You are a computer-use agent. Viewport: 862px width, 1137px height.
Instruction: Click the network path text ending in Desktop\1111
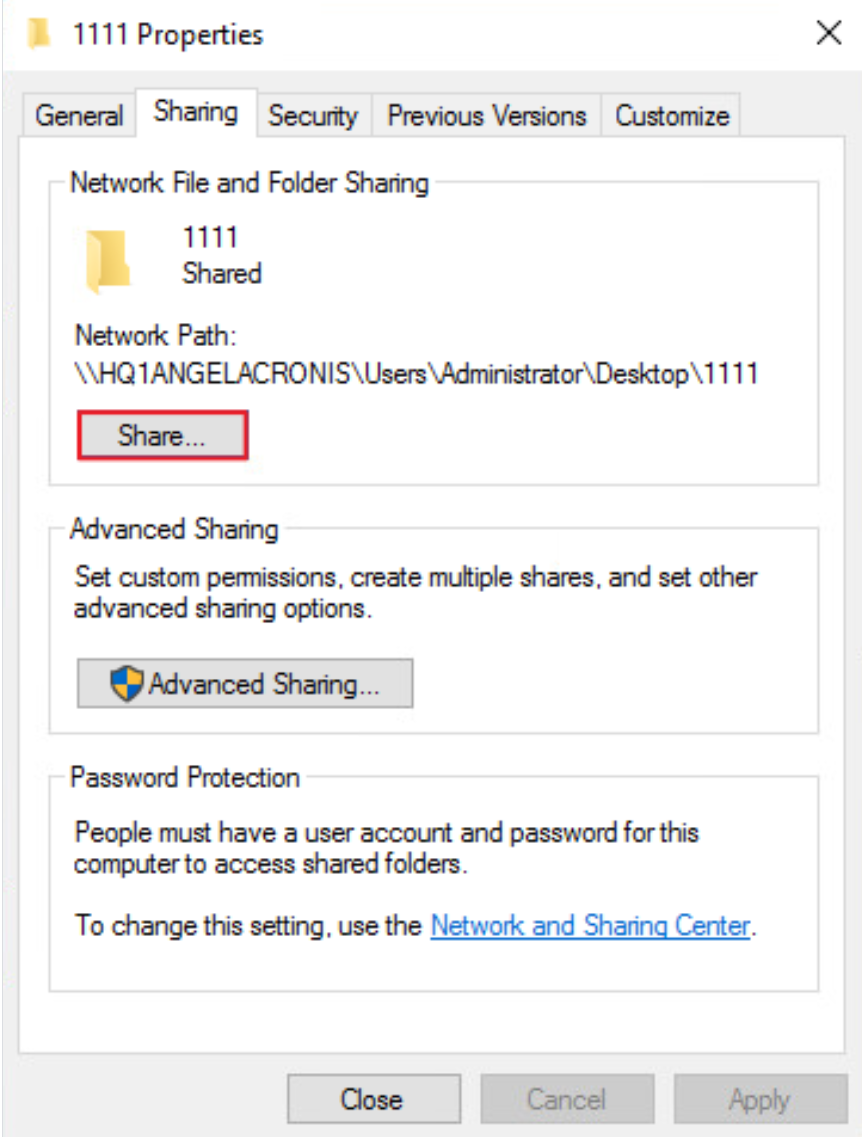(416, 374)
